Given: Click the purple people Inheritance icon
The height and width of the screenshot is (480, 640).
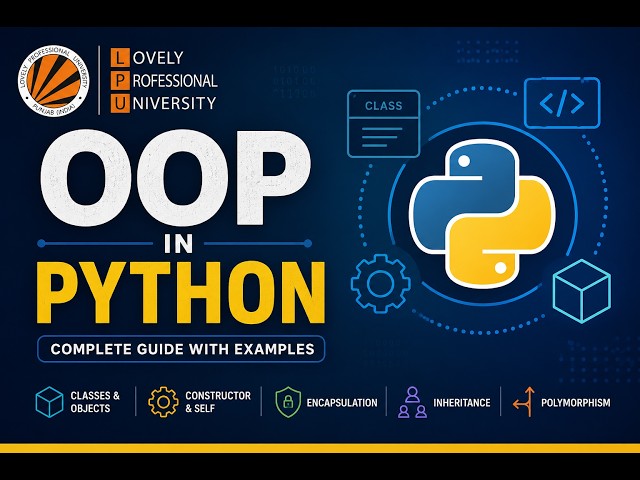Looking at the screenshot, I should click(412, 402).
